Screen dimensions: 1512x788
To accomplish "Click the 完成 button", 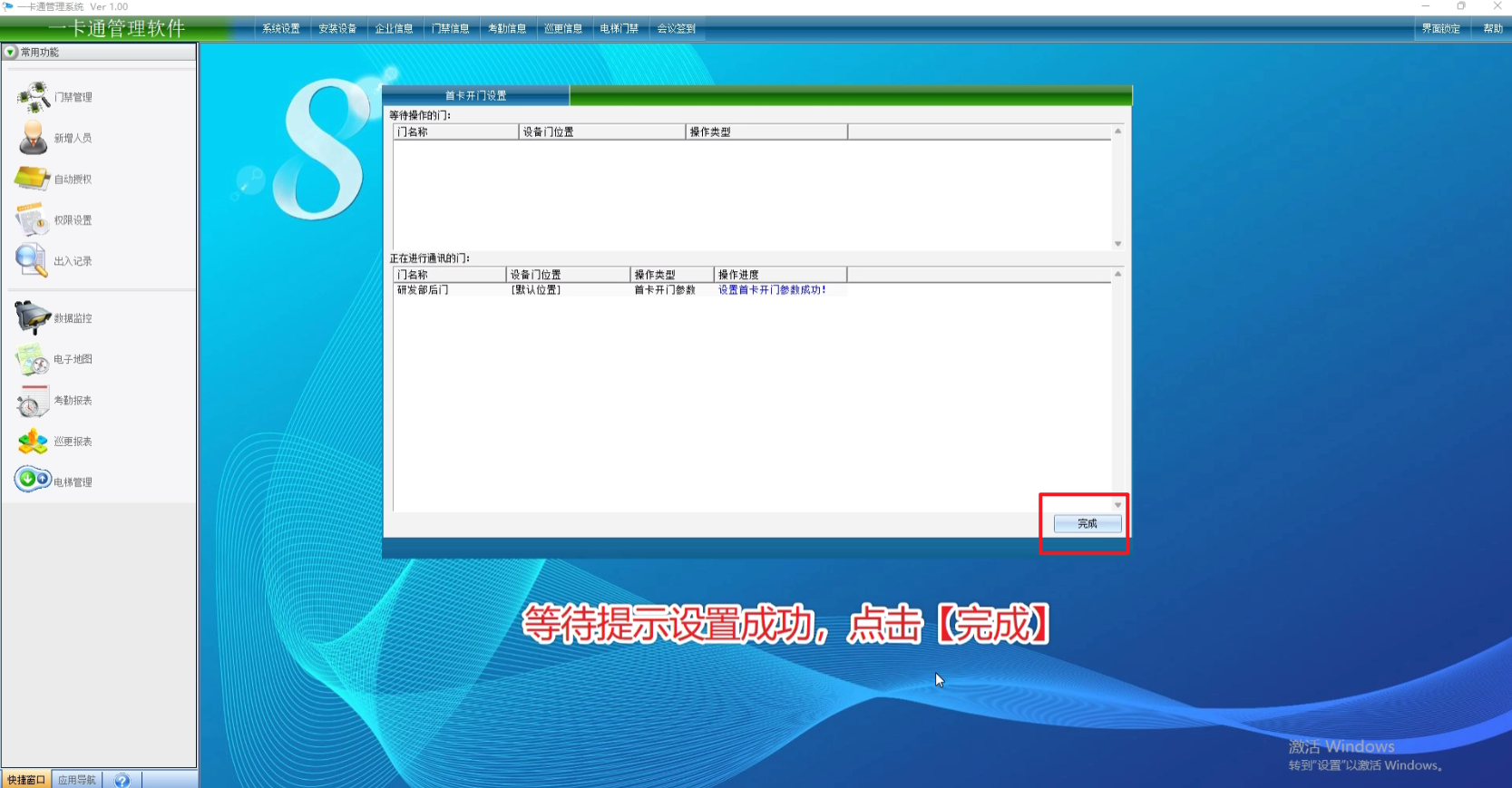I will (1088, 523).
